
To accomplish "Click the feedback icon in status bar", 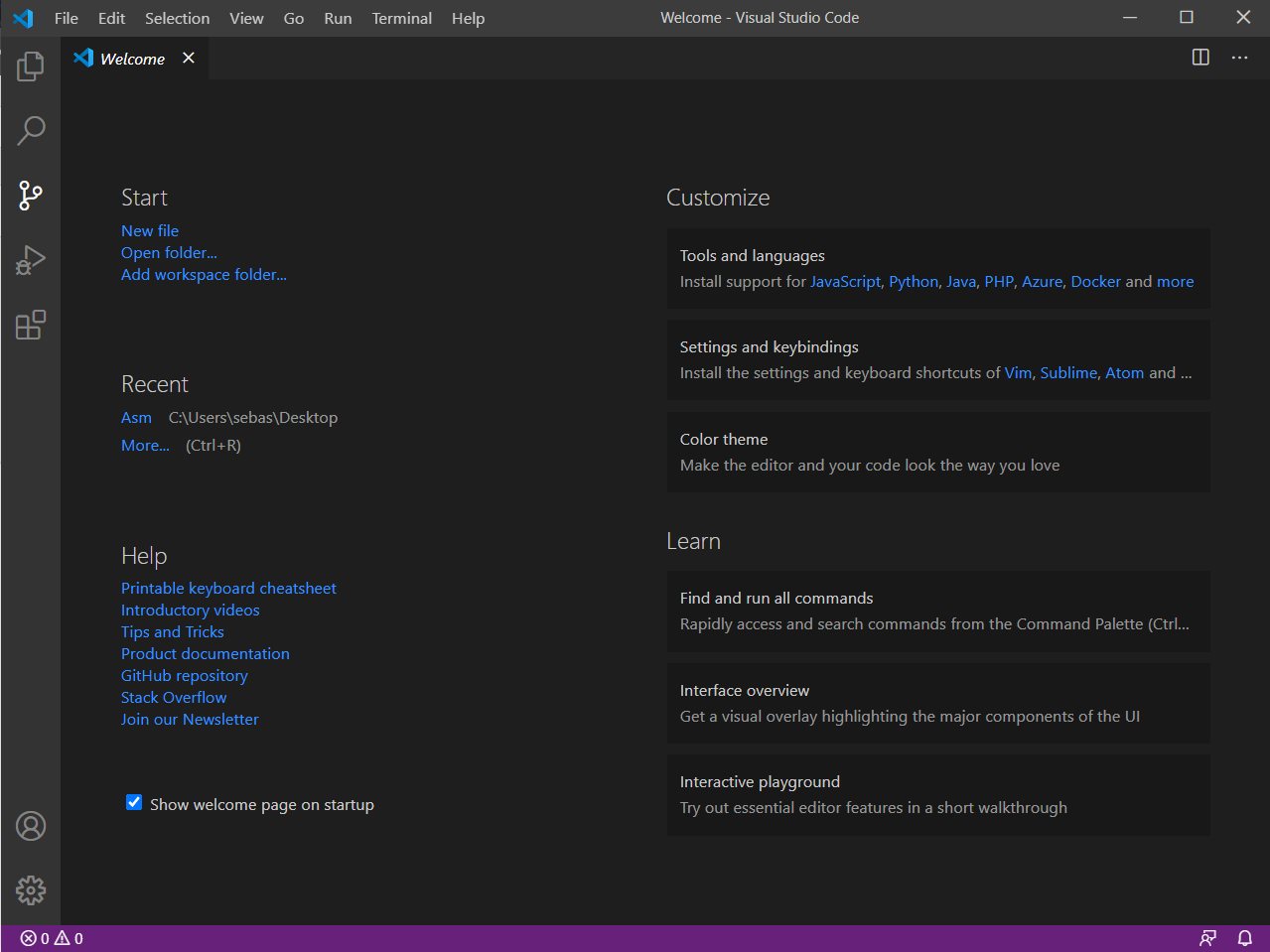I will click(1207, 938).
